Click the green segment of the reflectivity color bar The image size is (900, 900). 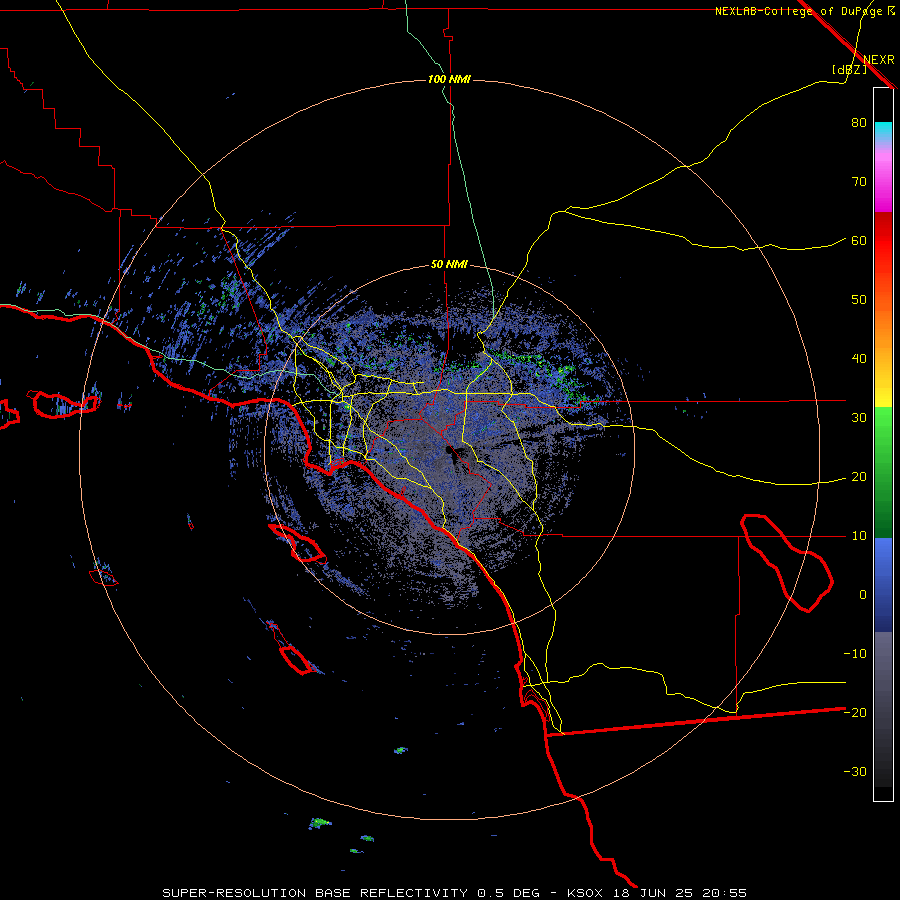coord(883,472)
